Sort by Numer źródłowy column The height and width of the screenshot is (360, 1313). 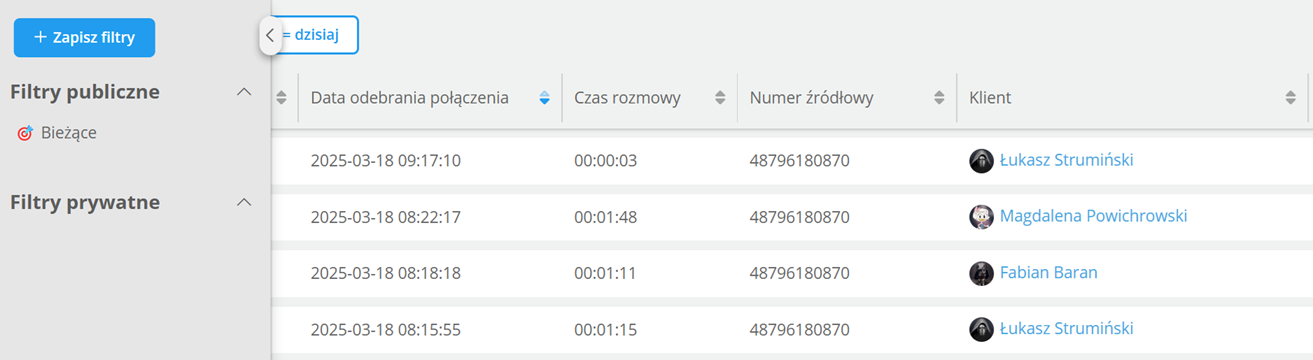click(939, 98)
